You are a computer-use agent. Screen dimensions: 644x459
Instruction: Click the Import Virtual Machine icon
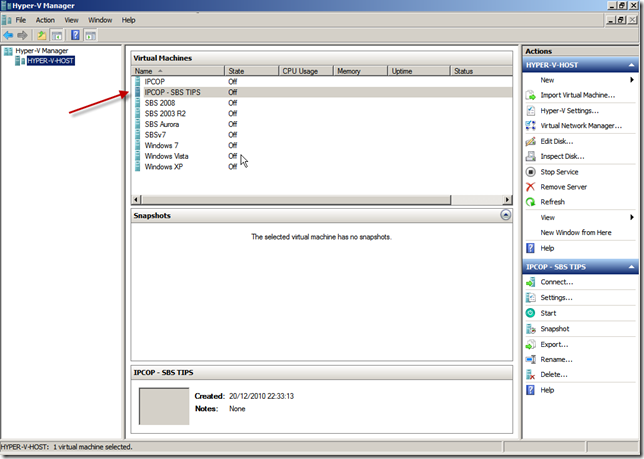pyautogui.click(x=532, y=95)
